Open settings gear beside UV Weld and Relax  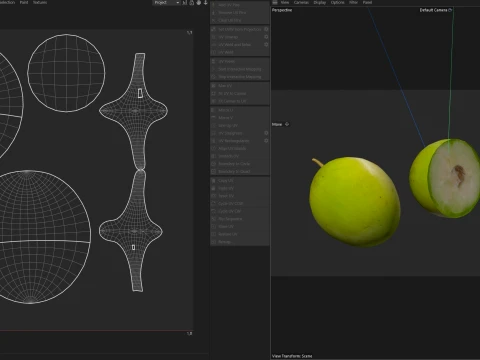coord(266,45)
